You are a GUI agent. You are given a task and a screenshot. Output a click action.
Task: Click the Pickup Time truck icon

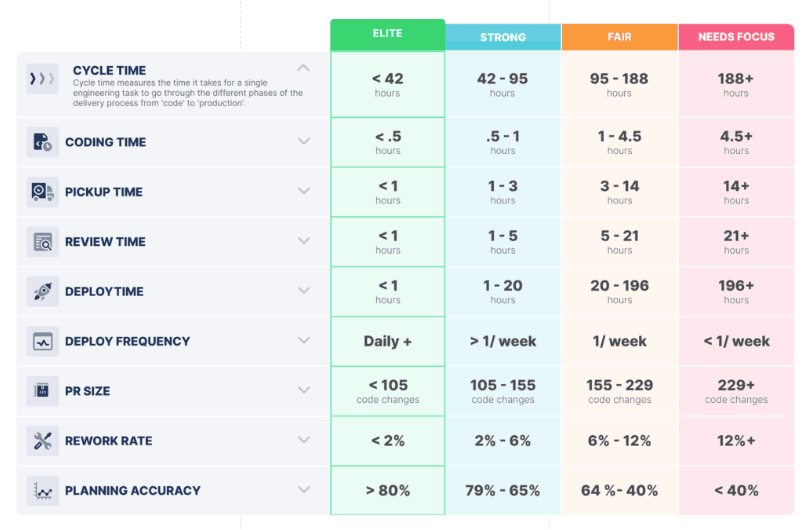point(42,192)
